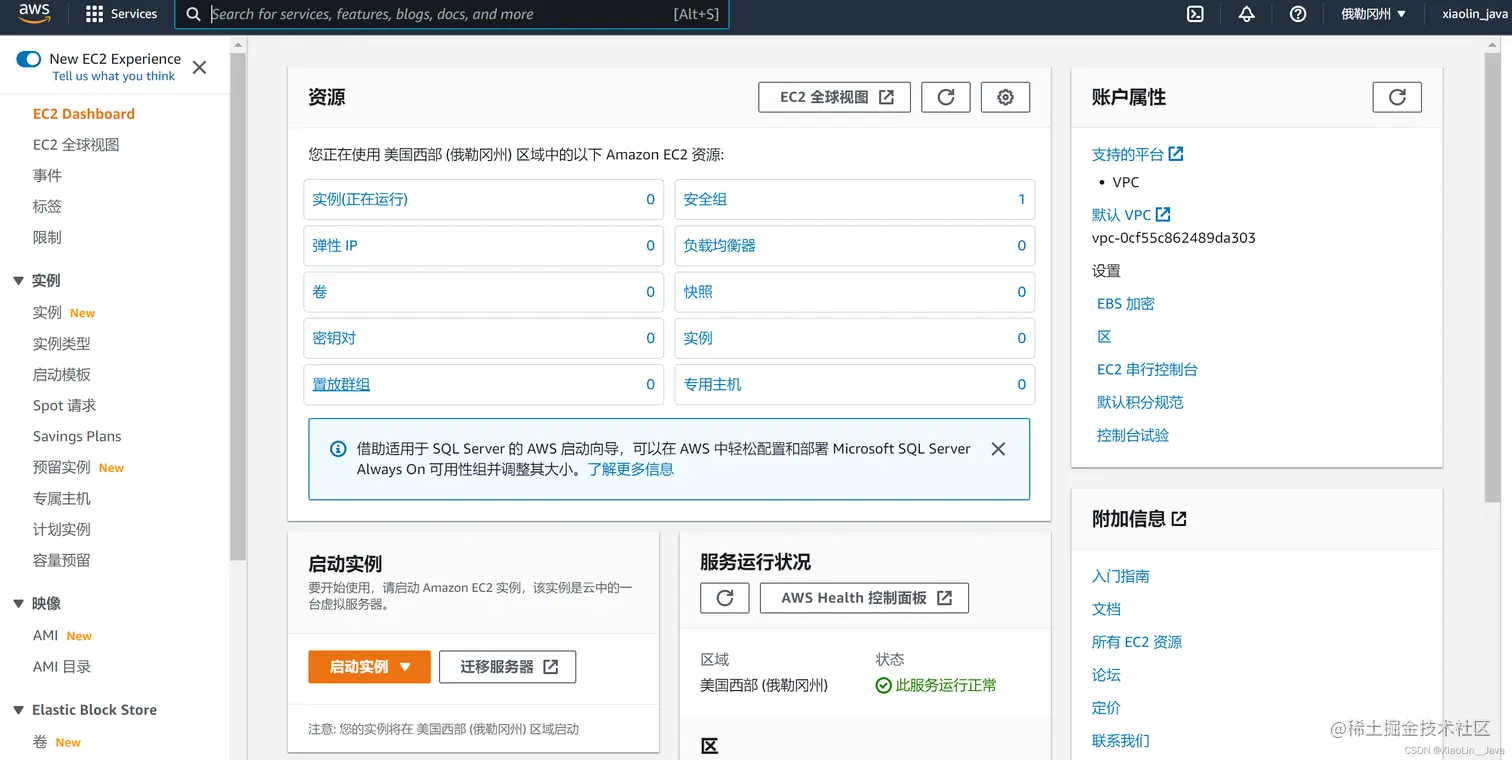Open 计划实例 in the sidebar
Screen dimensions: 1512x760
[62, 530]
